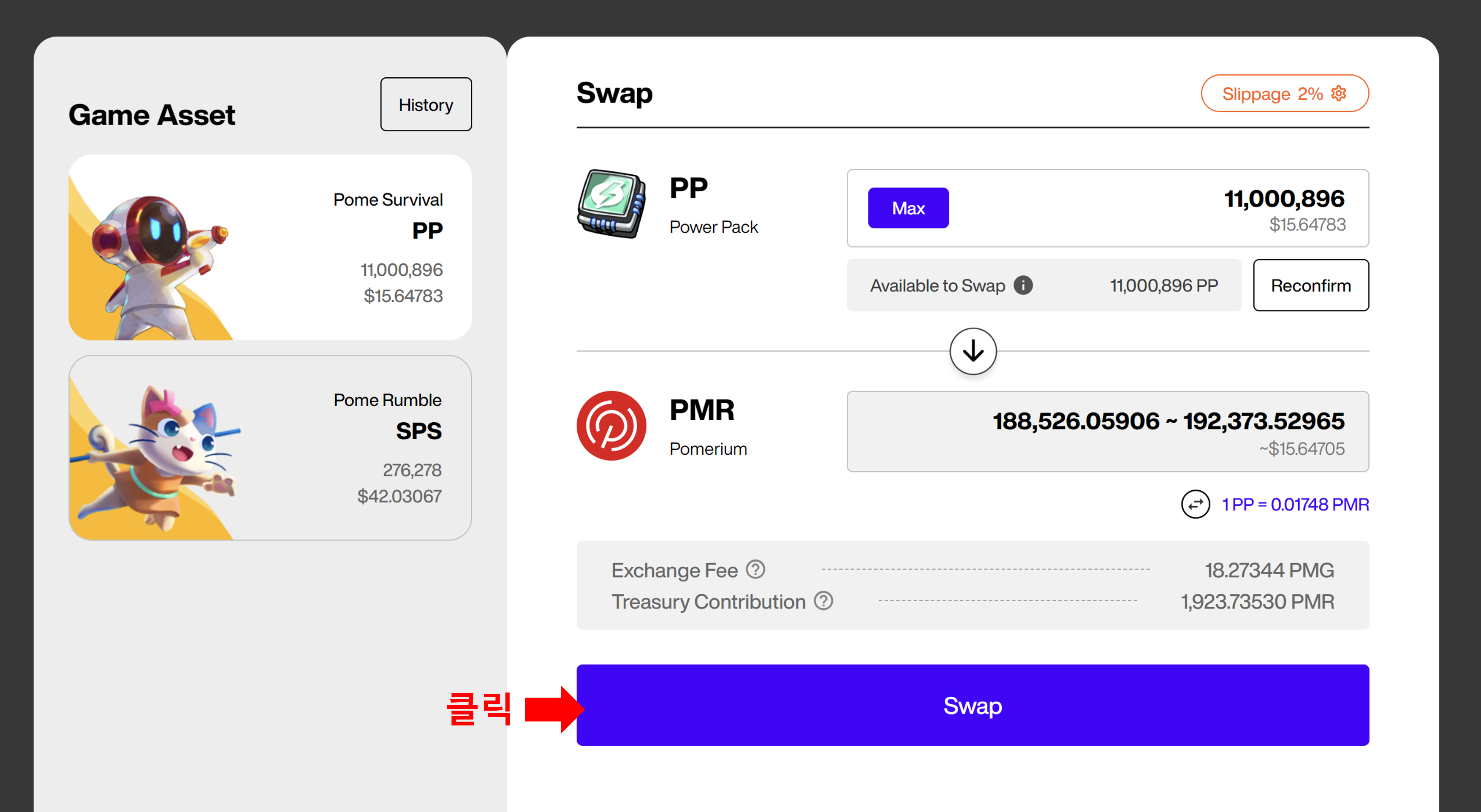Click the Reconfirm button
Image resolution: width=1481 pixels, height=812 pixels.
point(1311,285)
